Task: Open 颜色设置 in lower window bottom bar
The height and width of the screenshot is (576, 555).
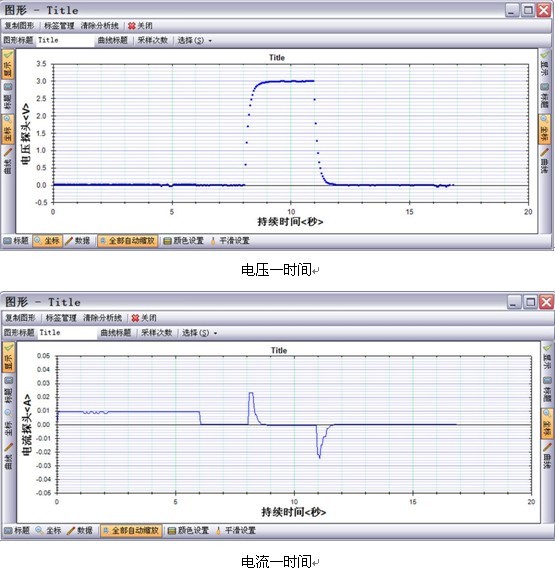Action: click(188, 530)
